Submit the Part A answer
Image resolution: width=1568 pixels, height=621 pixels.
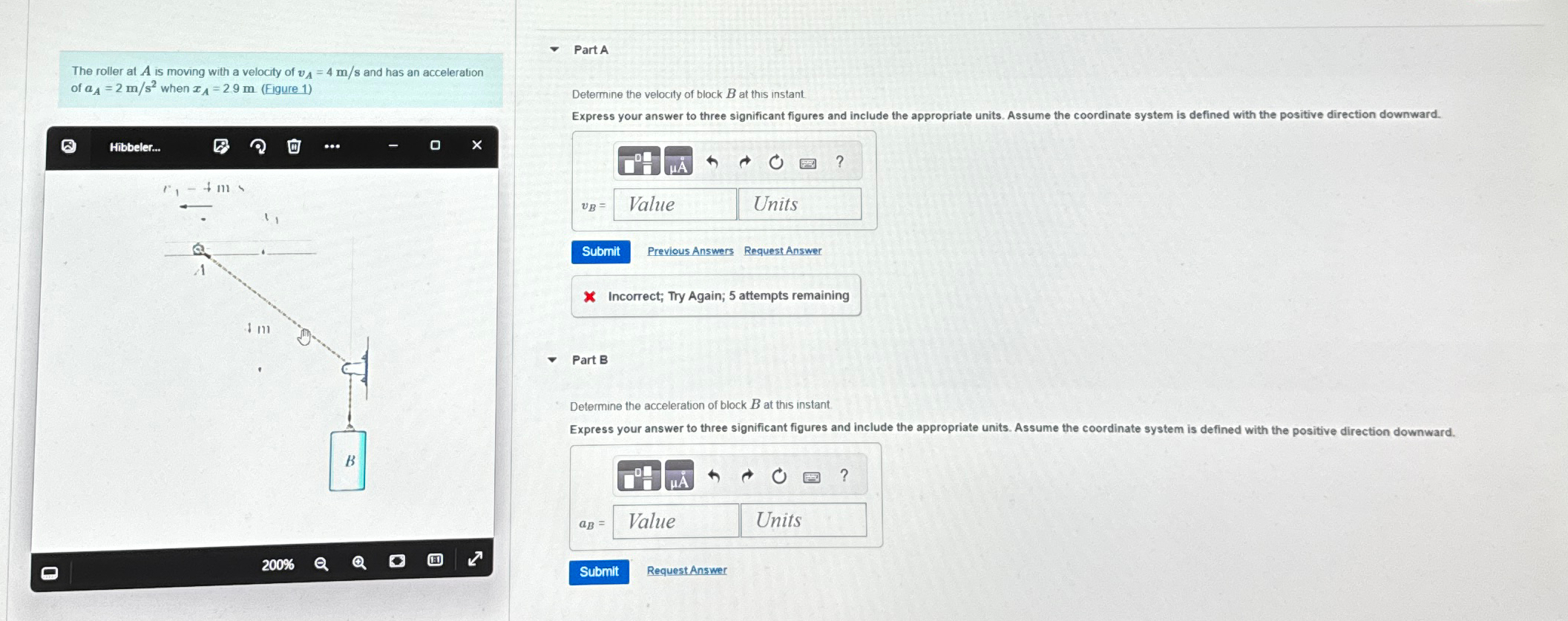(601, 252)
